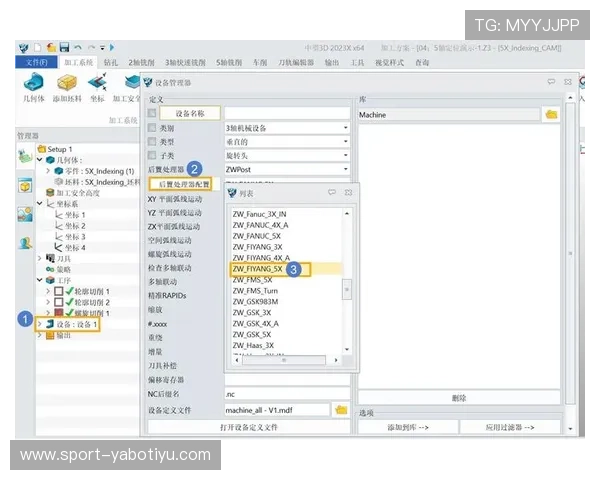Click the 坐标 coordinate frame ribbon icon
600x480 pixels.
click(x=97, y=84)
